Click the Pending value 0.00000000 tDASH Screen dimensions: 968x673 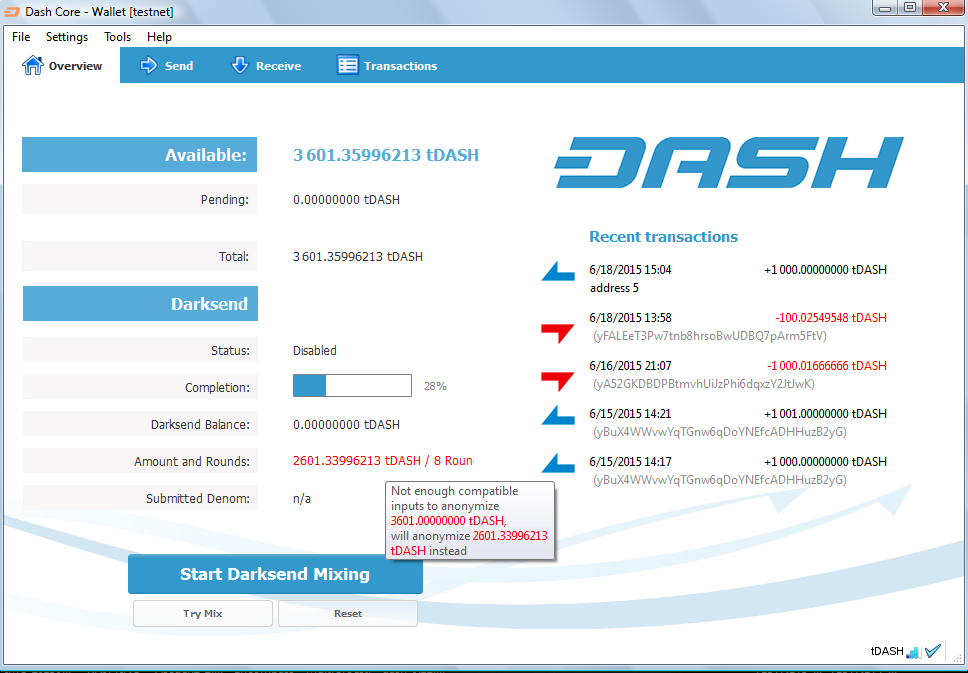point(346,200)
